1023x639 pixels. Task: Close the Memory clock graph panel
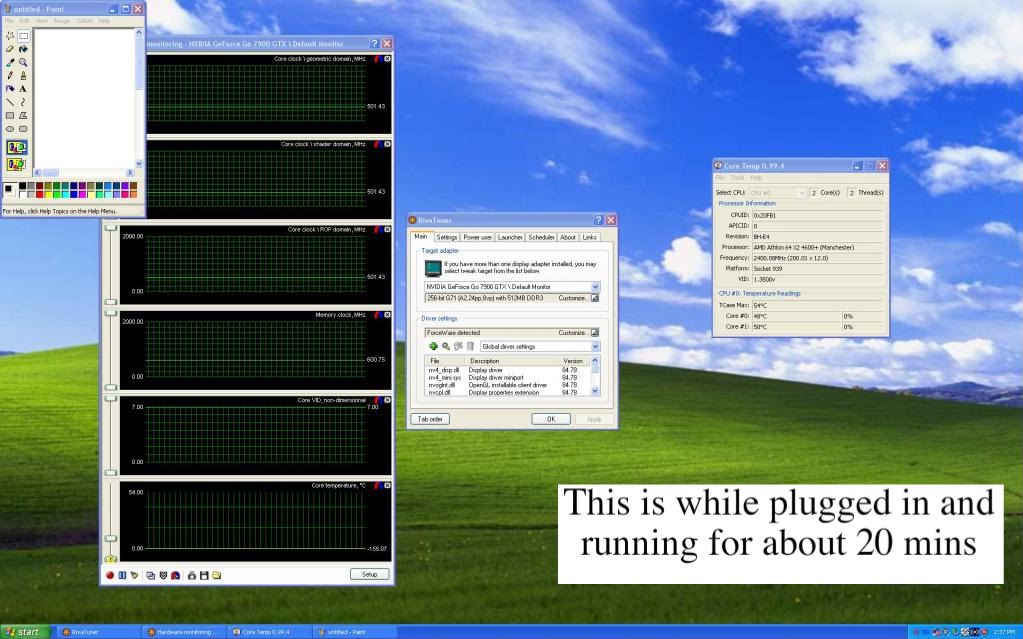[x=387, y=315]
